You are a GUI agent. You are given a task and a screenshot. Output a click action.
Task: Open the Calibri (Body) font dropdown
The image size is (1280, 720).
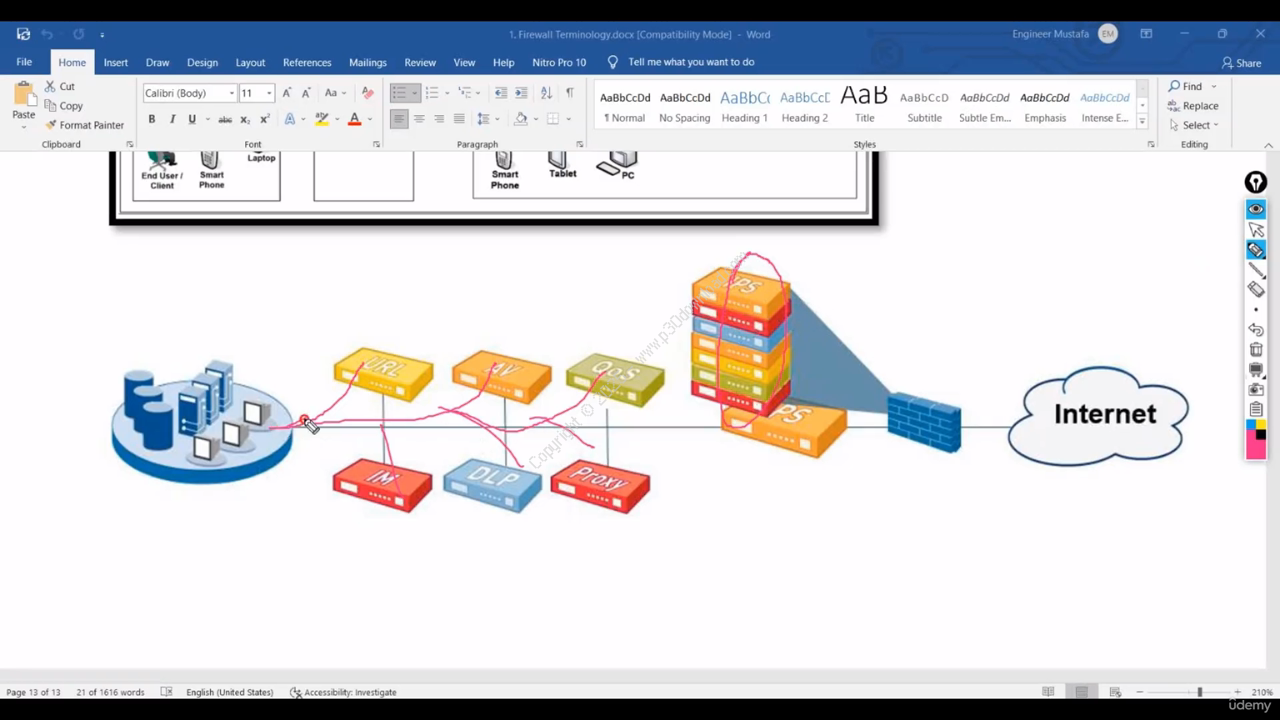coord(189,93)
